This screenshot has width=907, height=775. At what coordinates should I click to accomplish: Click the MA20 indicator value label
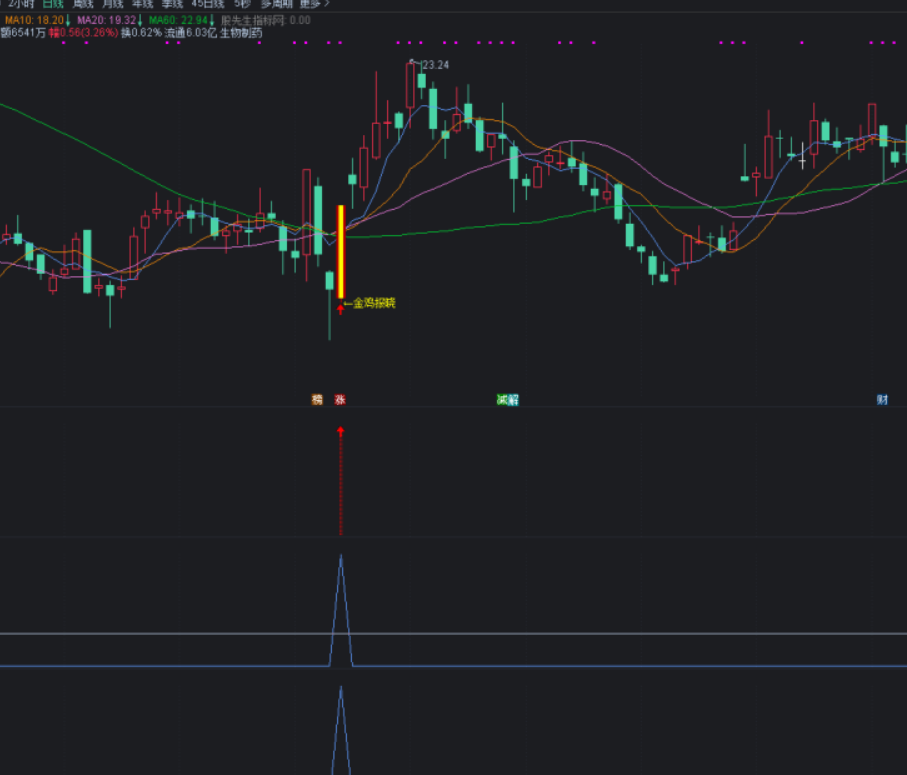pyautogui.click(x=107, y=19)
